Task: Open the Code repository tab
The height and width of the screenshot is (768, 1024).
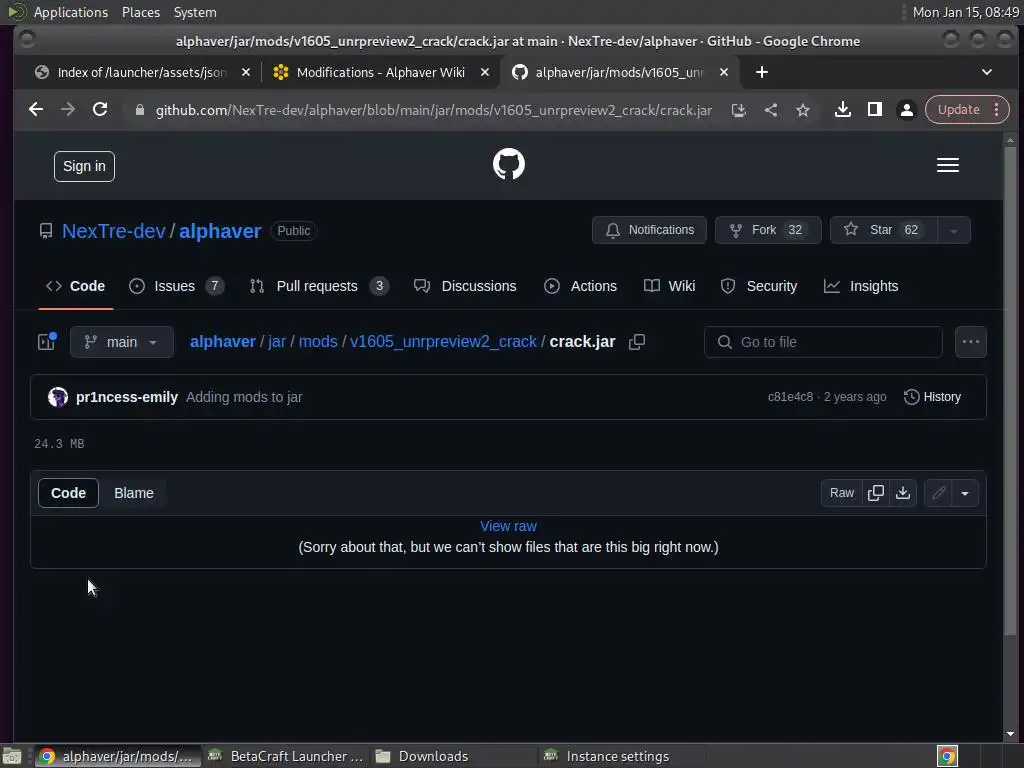Action: pyautogui.click(x=76, y=286)
